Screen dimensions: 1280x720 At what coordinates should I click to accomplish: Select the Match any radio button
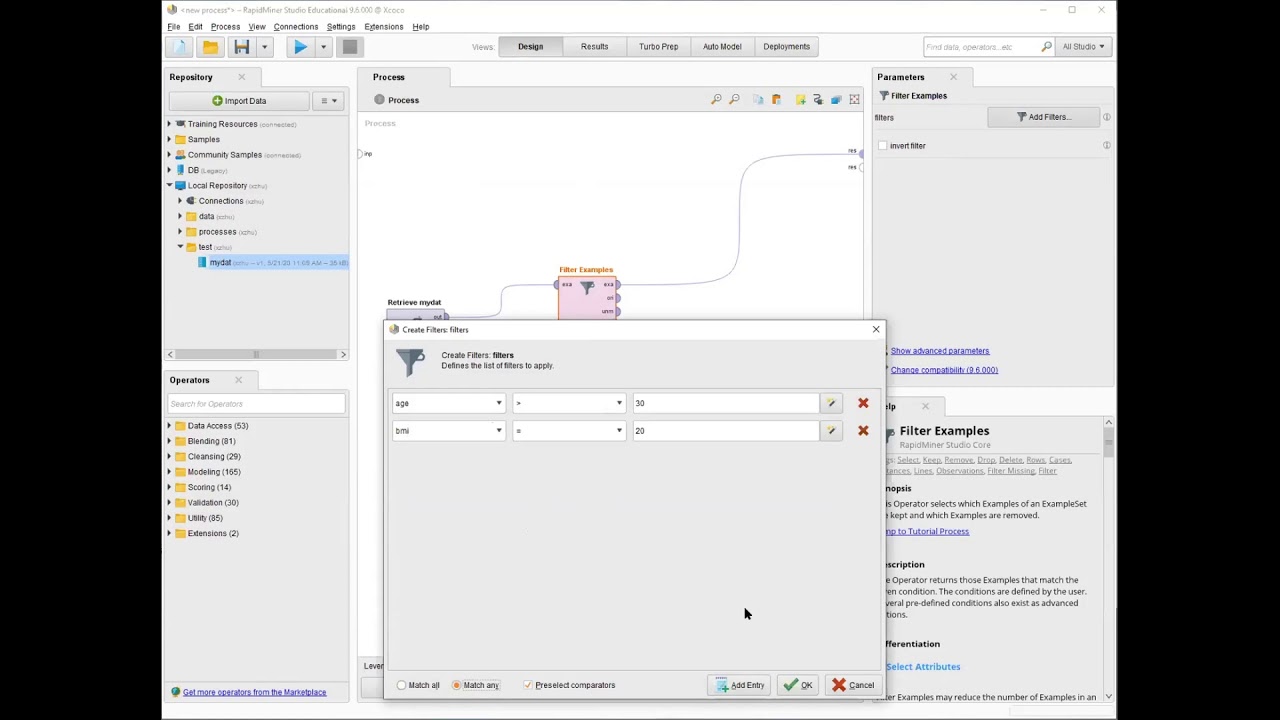[457, 686]
